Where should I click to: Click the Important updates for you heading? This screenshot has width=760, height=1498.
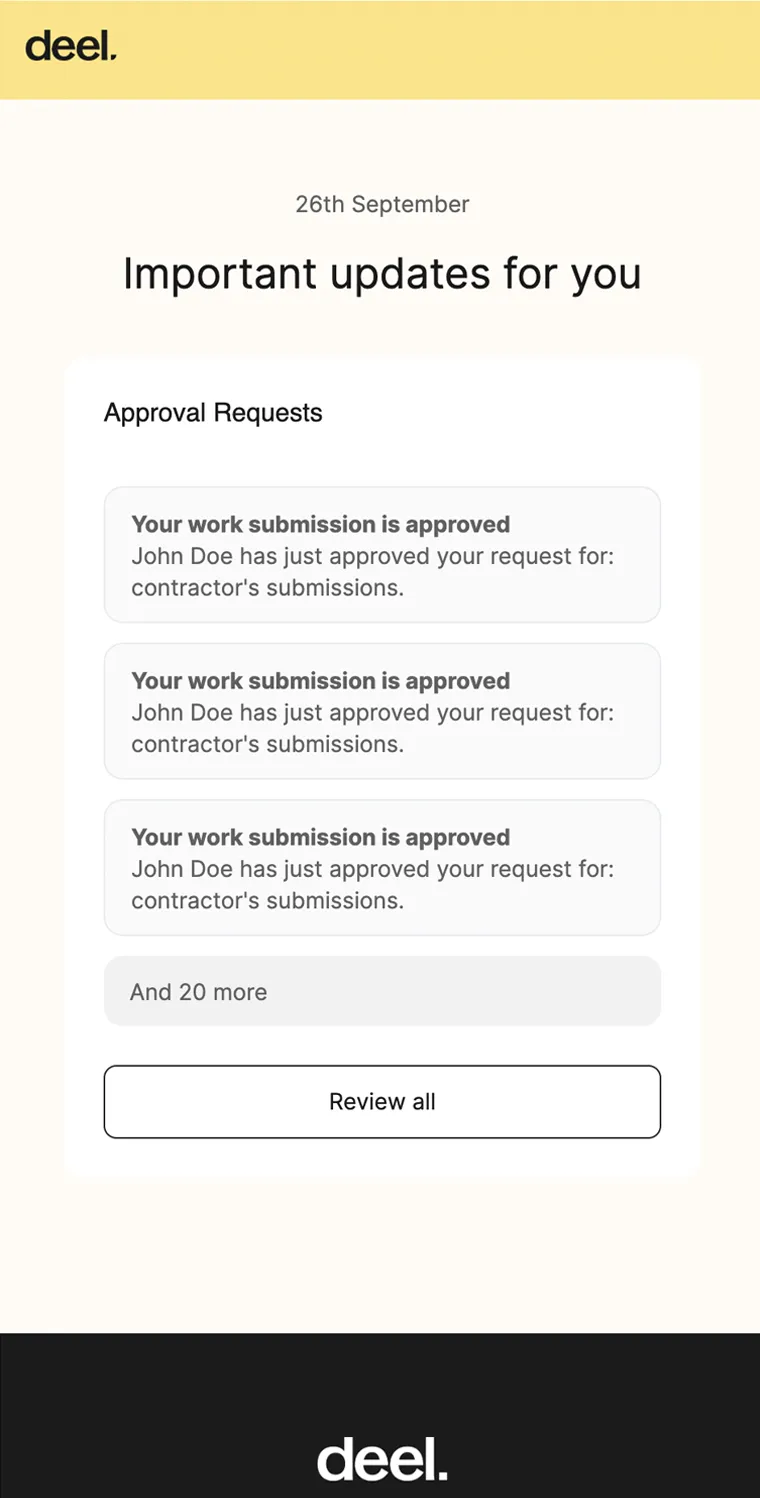point(382,273)
